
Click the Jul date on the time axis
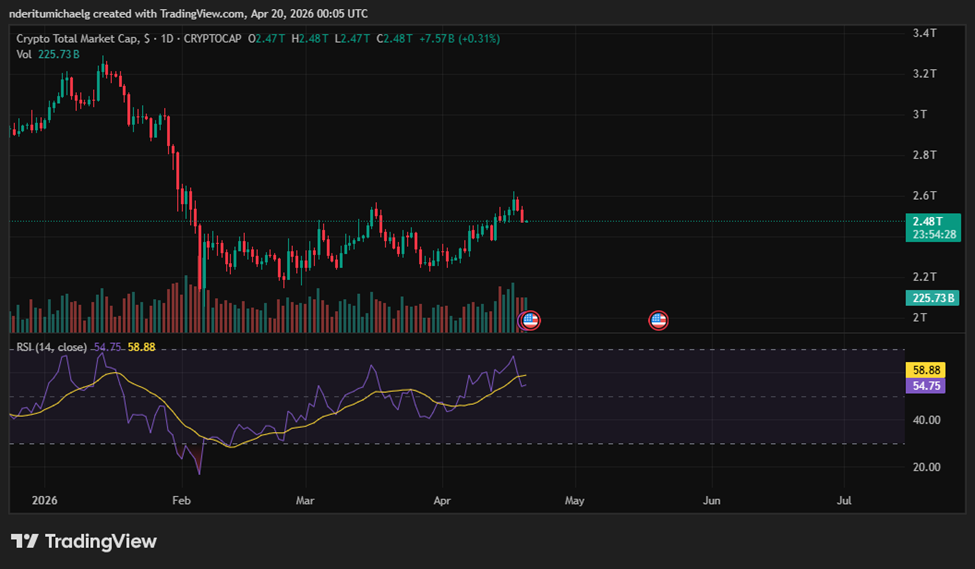point(844,498)
